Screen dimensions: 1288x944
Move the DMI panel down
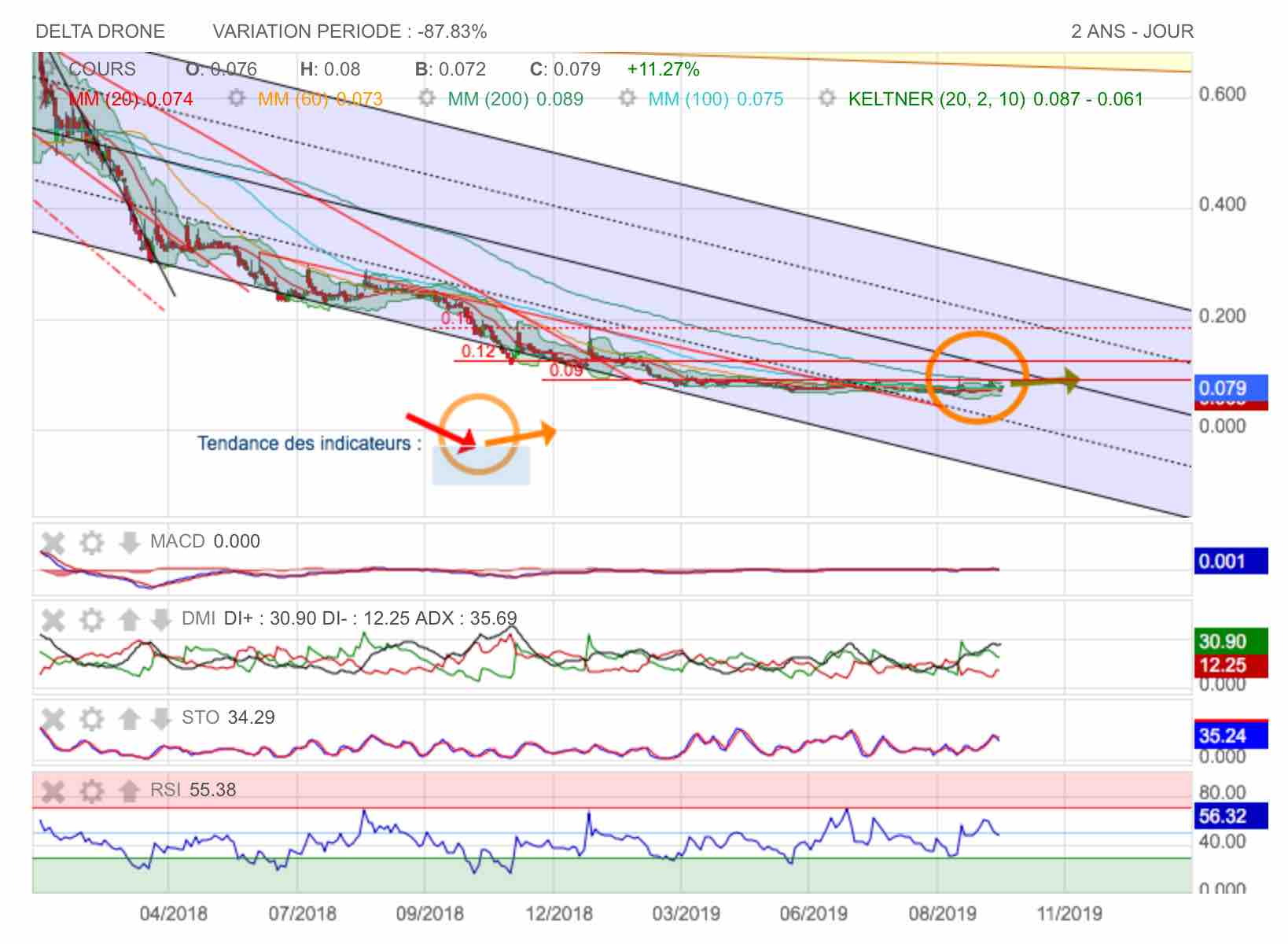pyautogui.click(x=160, y=620)
